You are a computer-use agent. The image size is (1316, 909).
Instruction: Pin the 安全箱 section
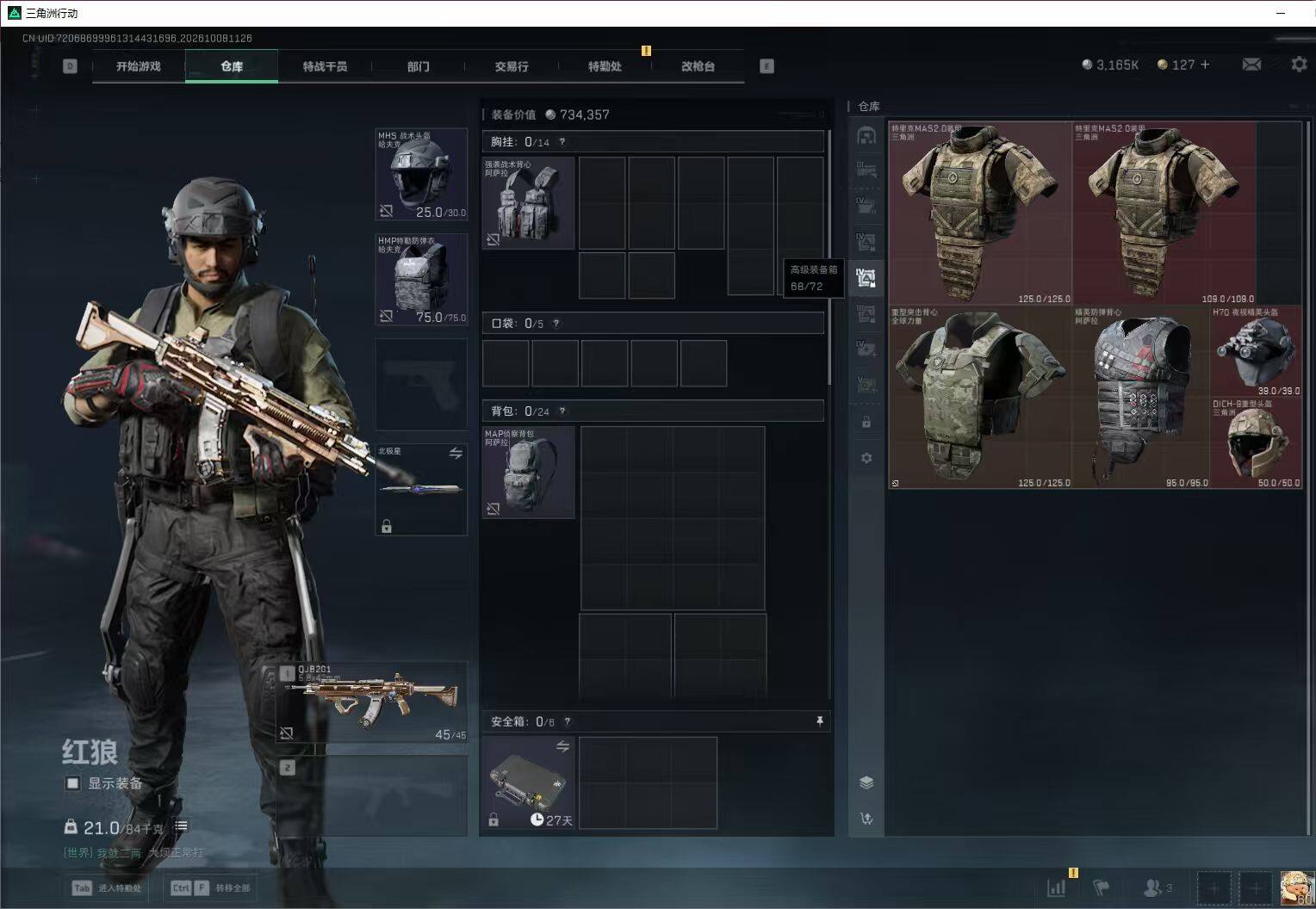coord(819,721)
